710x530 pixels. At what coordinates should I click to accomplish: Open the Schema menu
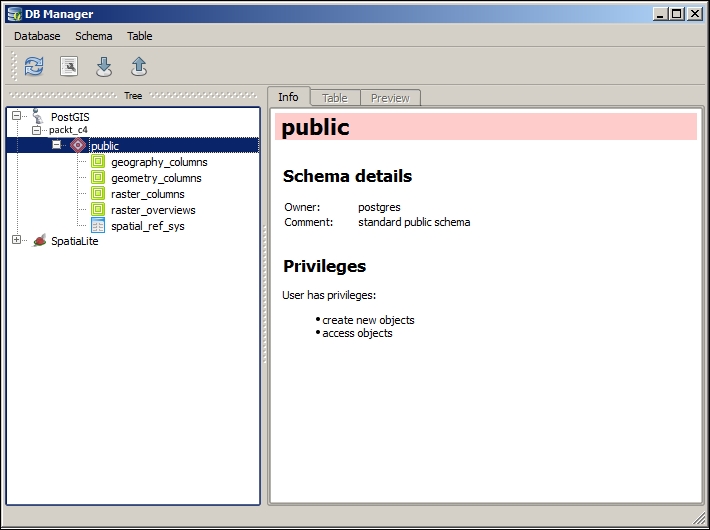94,36
